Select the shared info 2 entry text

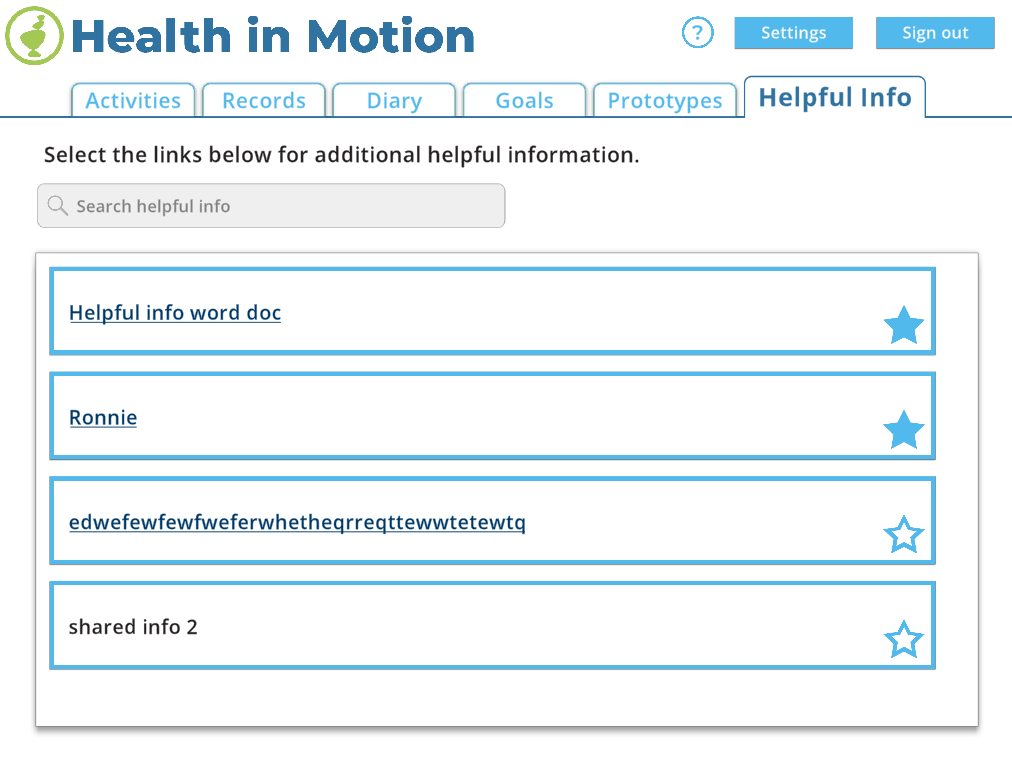[x=133, y=627]
